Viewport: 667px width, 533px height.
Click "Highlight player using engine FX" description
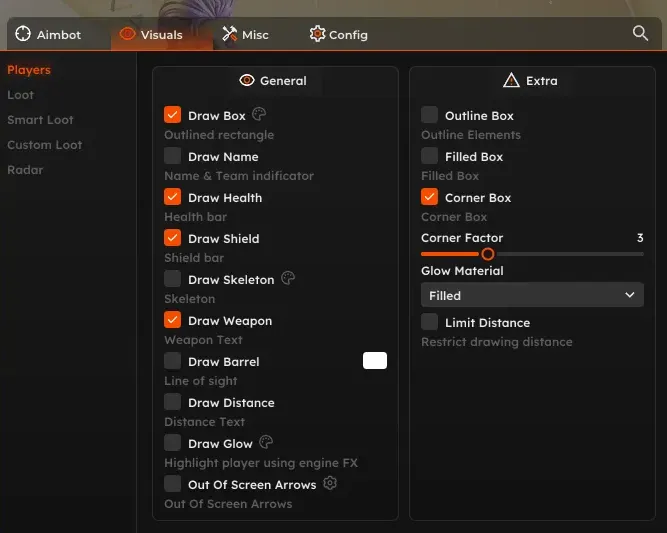click(x=261, y=463)
